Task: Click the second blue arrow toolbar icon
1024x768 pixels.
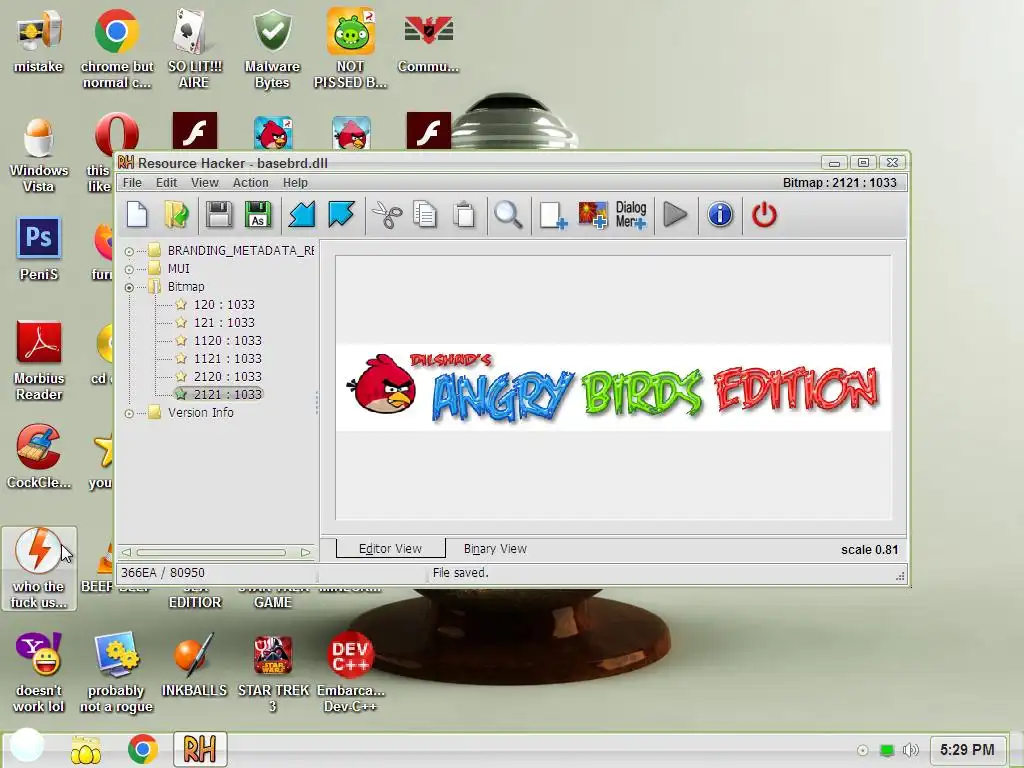Action: pyautogui.click(x=341, y=215)
